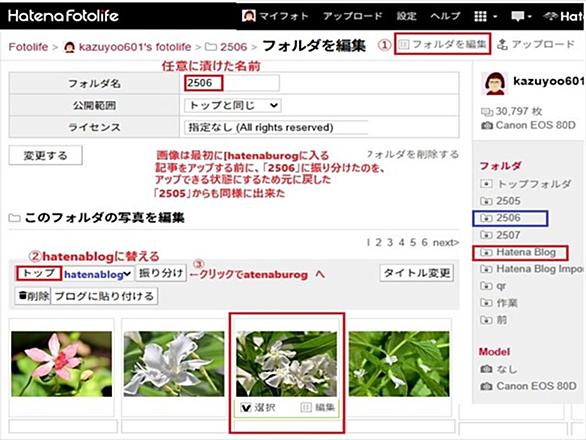Click the 振り分け button
This screenshot has height=440, width=586.
161,273
